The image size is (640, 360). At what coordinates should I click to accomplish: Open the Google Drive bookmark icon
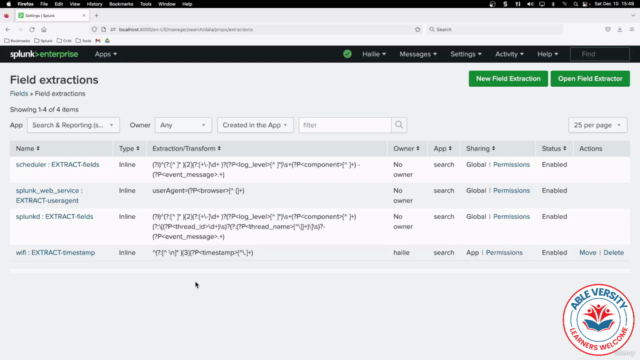pyautogui.click(x=107, y=41)
